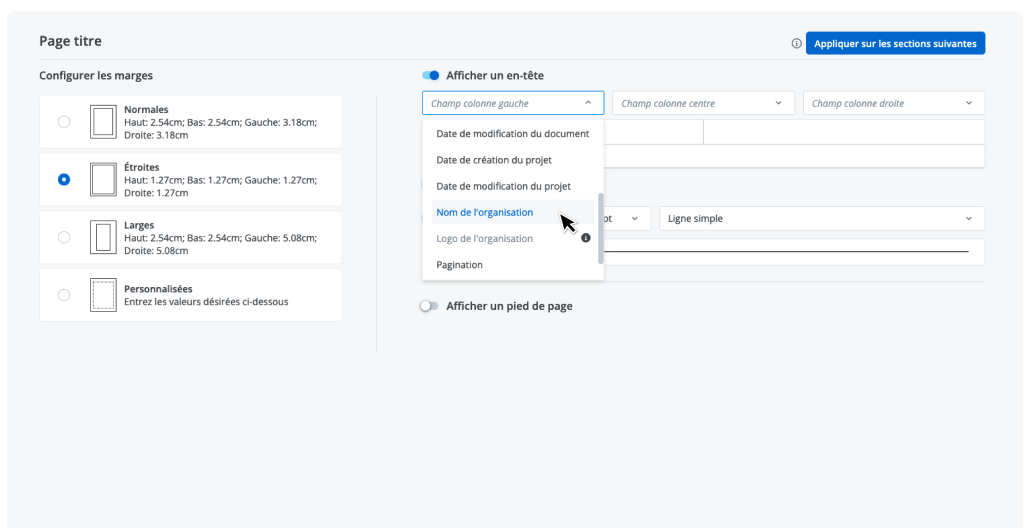
Task: Open the Champ colonne centre dropdown
Action: [x=703, y=103]
